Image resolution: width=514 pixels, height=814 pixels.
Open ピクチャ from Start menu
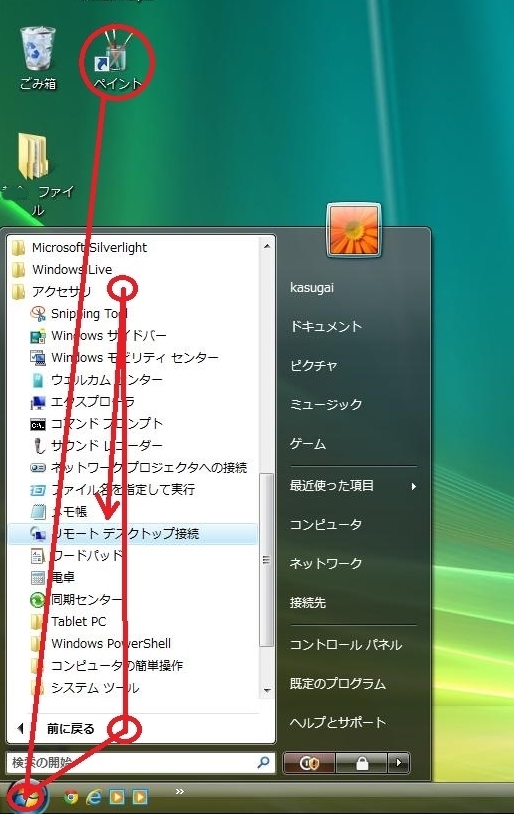314,365
